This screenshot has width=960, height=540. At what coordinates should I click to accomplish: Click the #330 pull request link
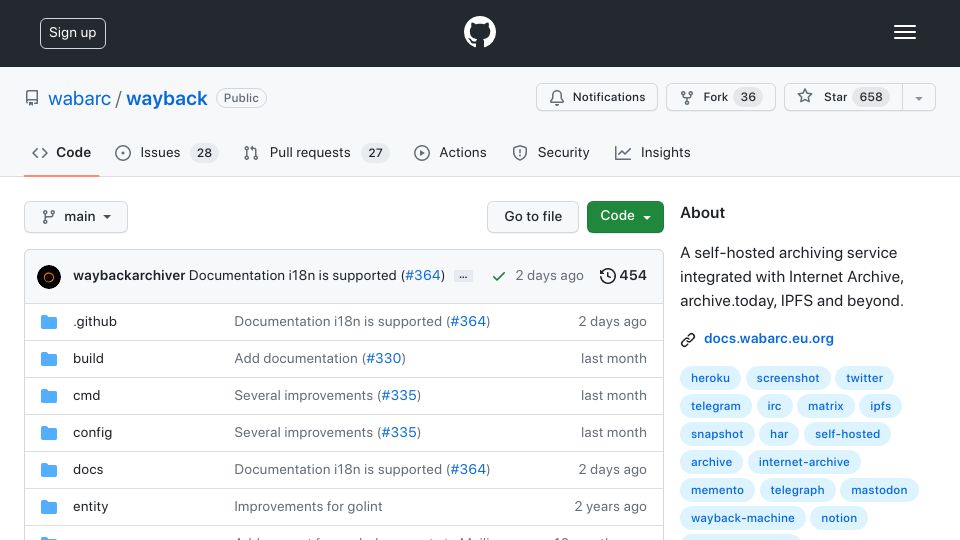tap(384, 358)
